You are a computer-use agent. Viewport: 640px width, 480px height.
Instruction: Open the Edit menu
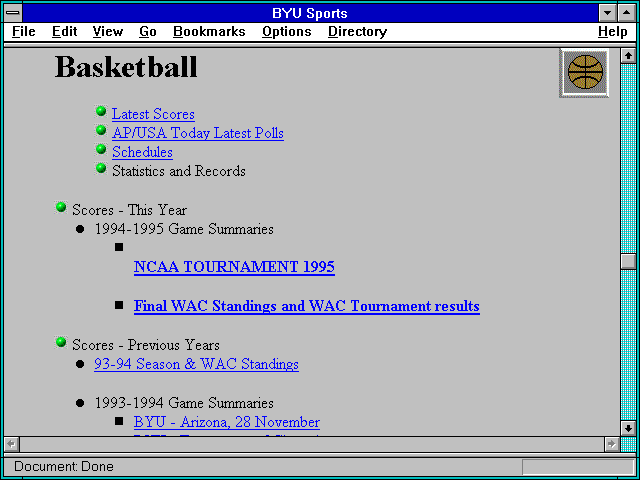click(64, 31)
